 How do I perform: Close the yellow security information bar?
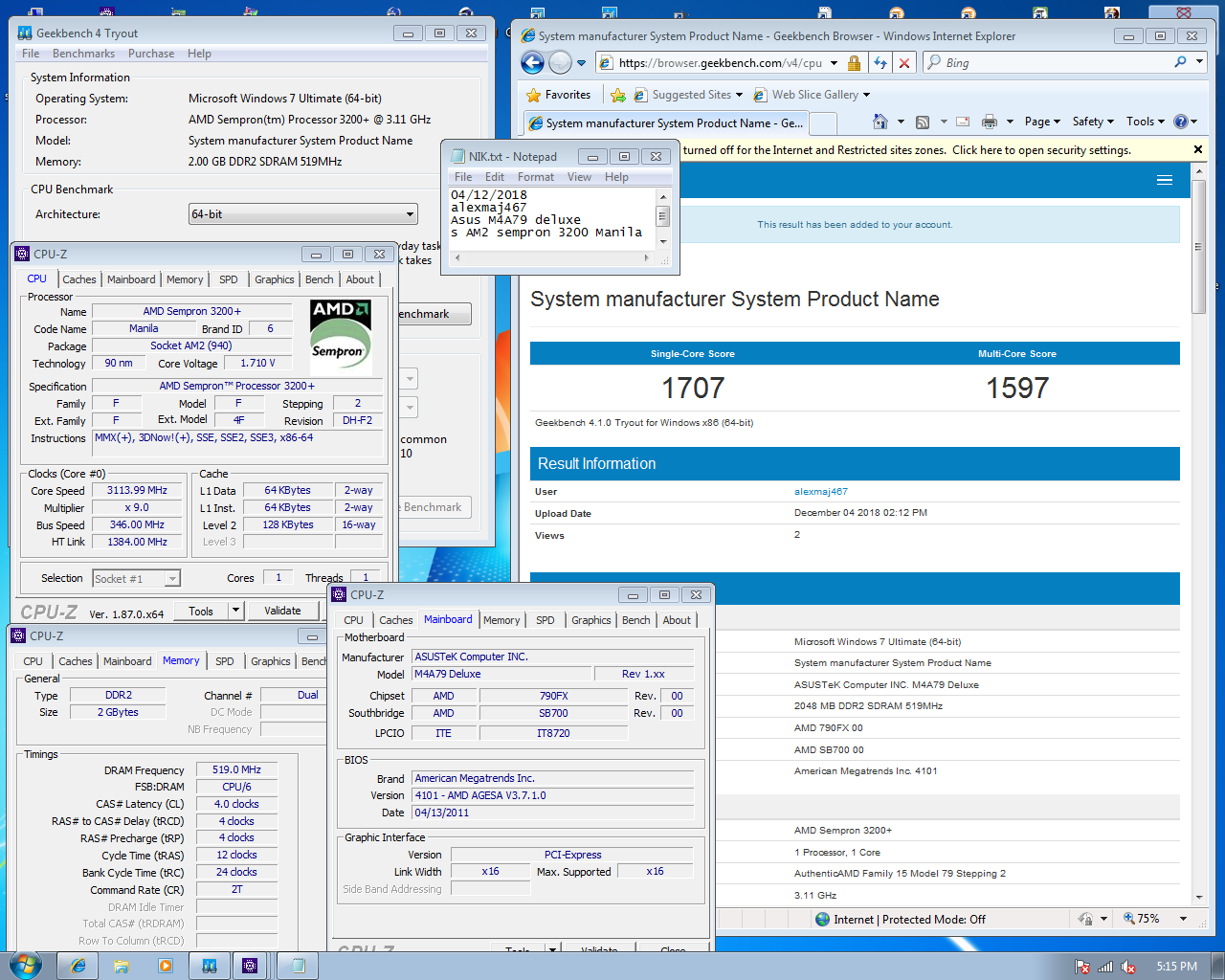[x=1198, y=149]
